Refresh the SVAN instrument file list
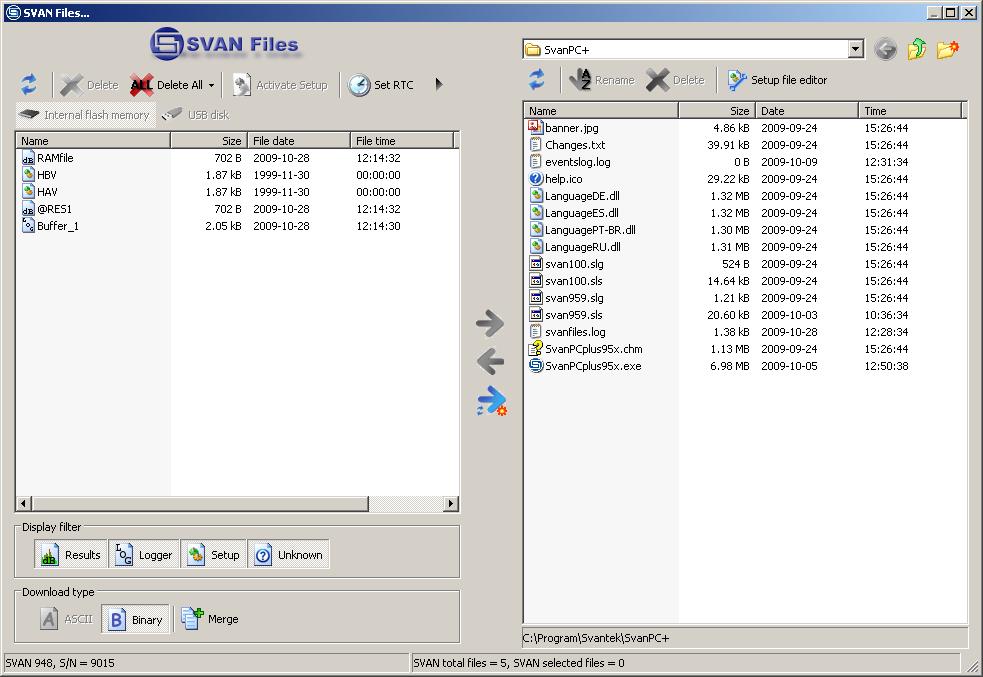Image resolution: width=983 pixels, height=677 pixels. pos(29,85)
